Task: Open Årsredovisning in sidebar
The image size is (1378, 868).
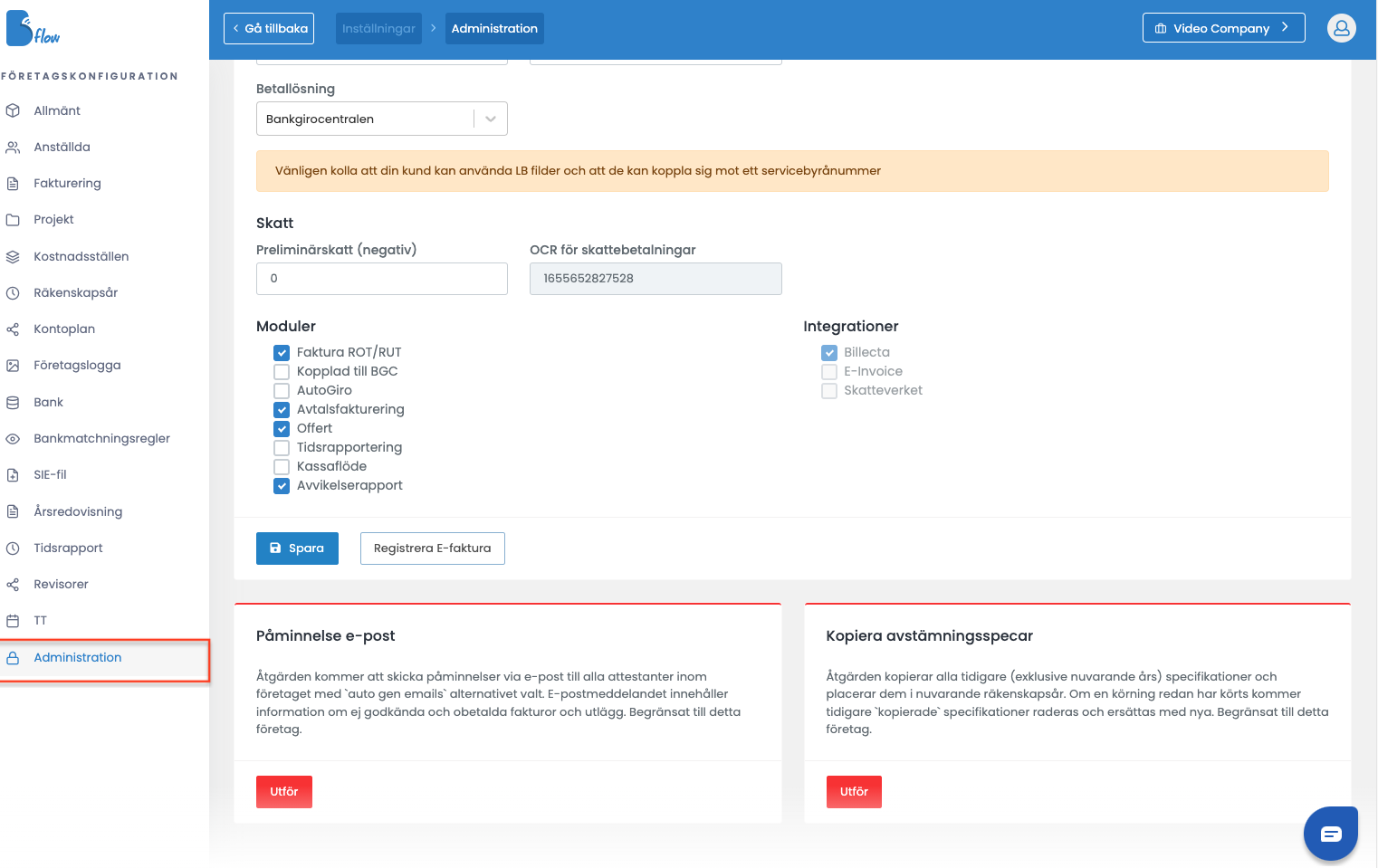Action: (78, 511)
